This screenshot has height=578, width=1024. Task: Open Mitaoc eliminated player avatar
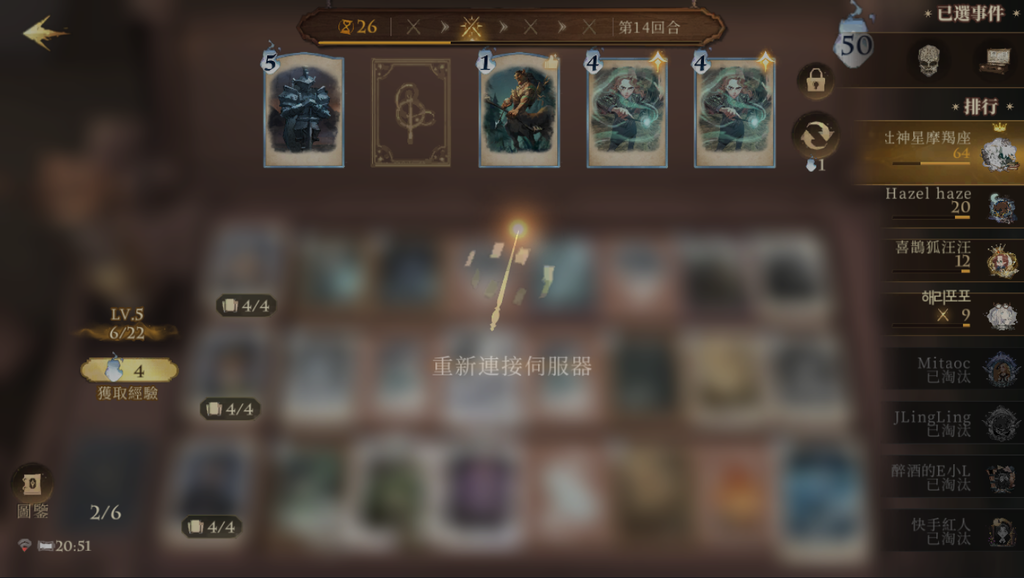[x=1002, y=369]
